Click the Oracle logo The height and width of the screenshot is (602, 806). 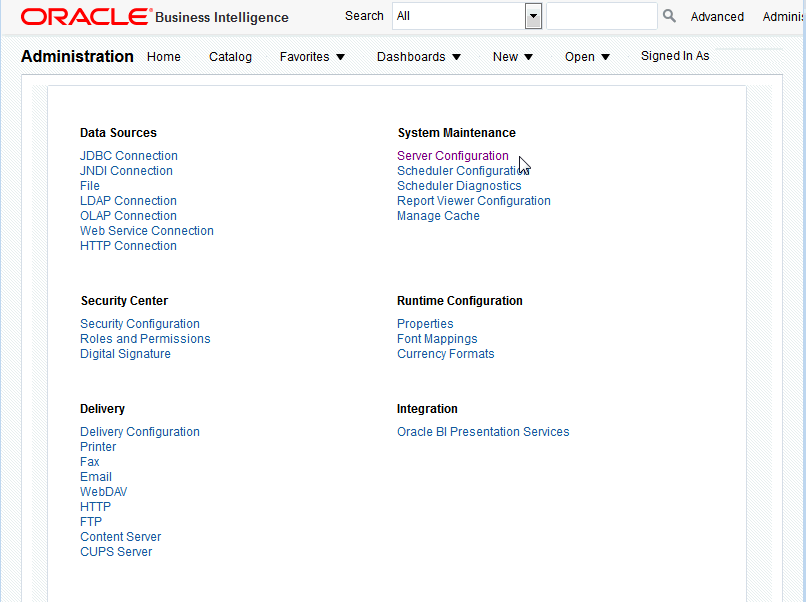[x=86, y=16]
